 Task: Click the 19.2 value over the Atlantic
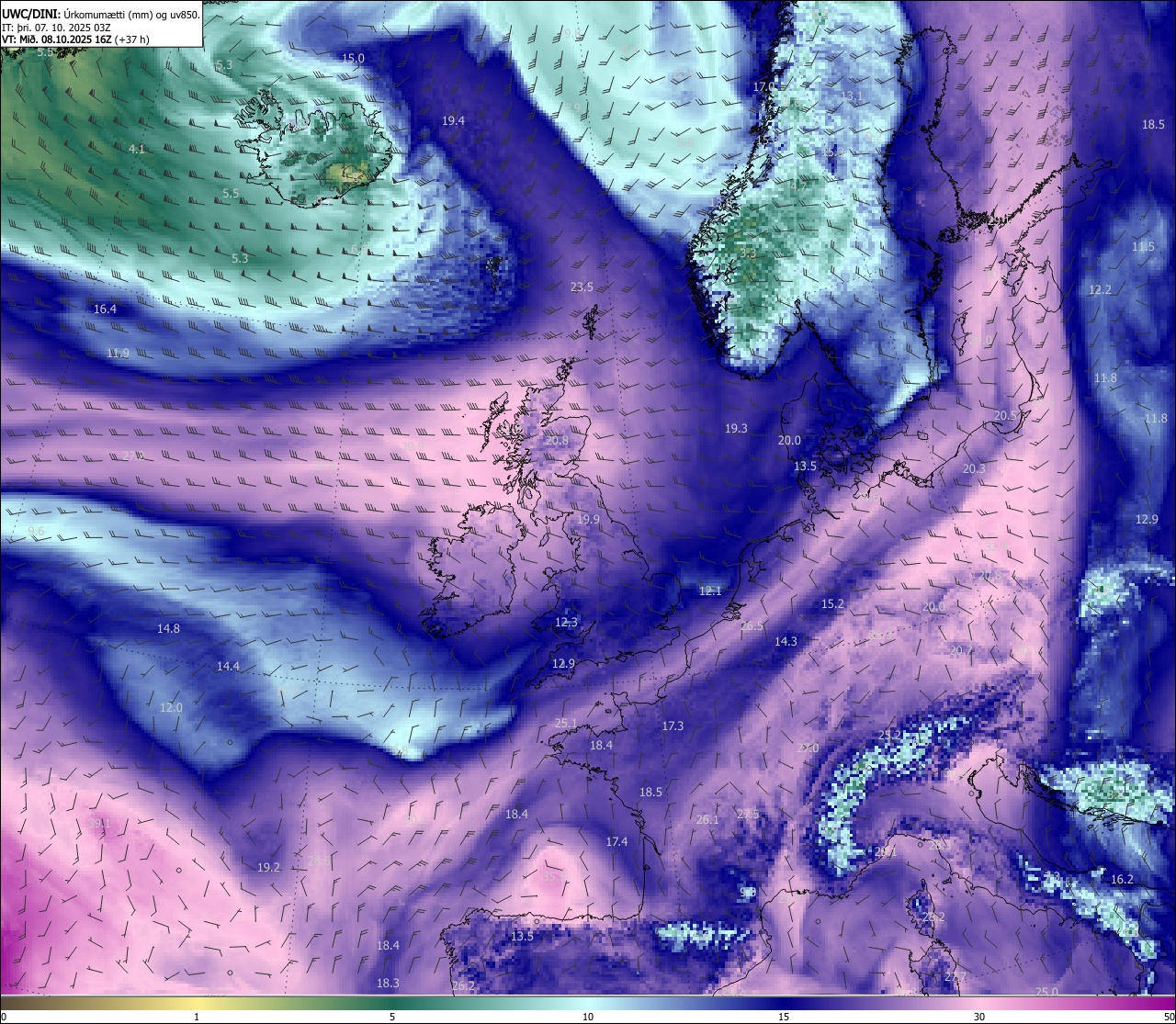[268, 867]
